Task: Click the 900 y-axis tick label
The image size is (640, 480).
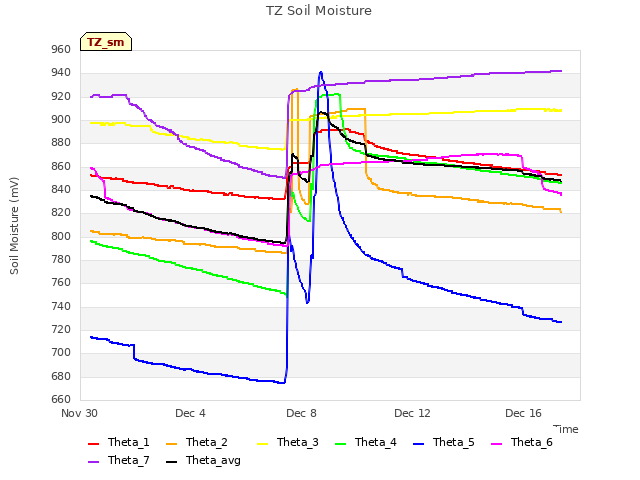Action: click(61, 120)
